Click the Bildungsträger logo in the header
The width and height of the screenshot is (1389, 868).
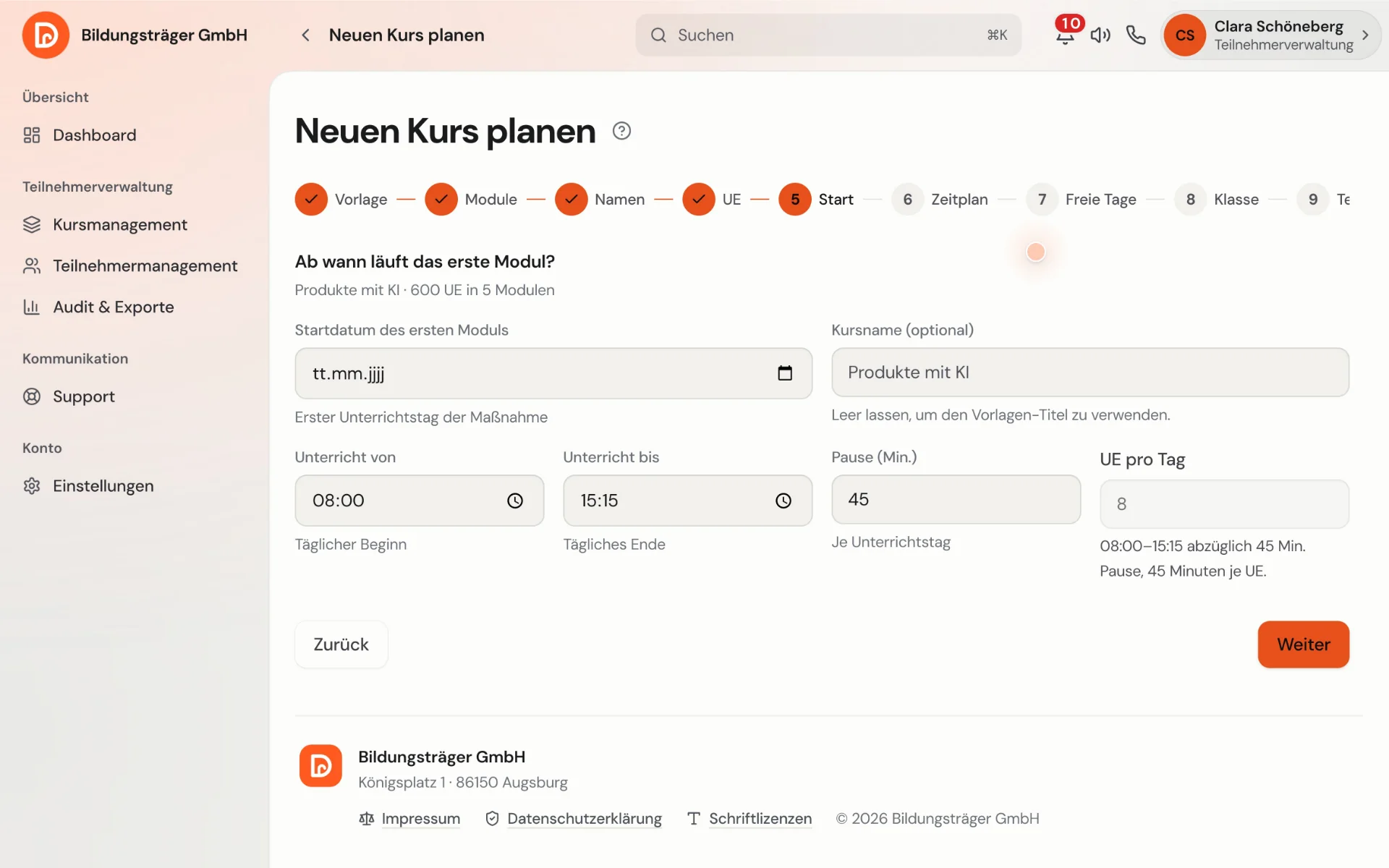point(46,35)
